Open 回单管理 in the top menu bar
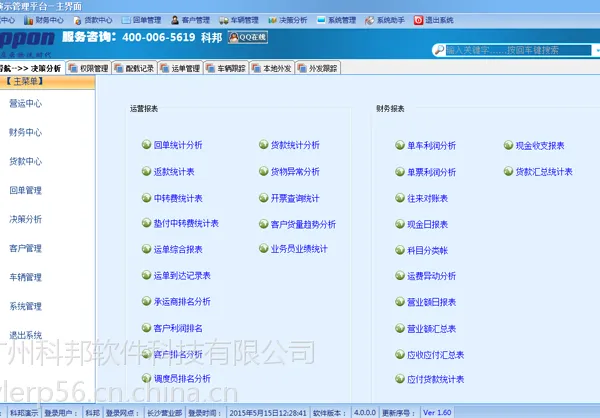This screenshot has width=600, height=418. (141, 20)
